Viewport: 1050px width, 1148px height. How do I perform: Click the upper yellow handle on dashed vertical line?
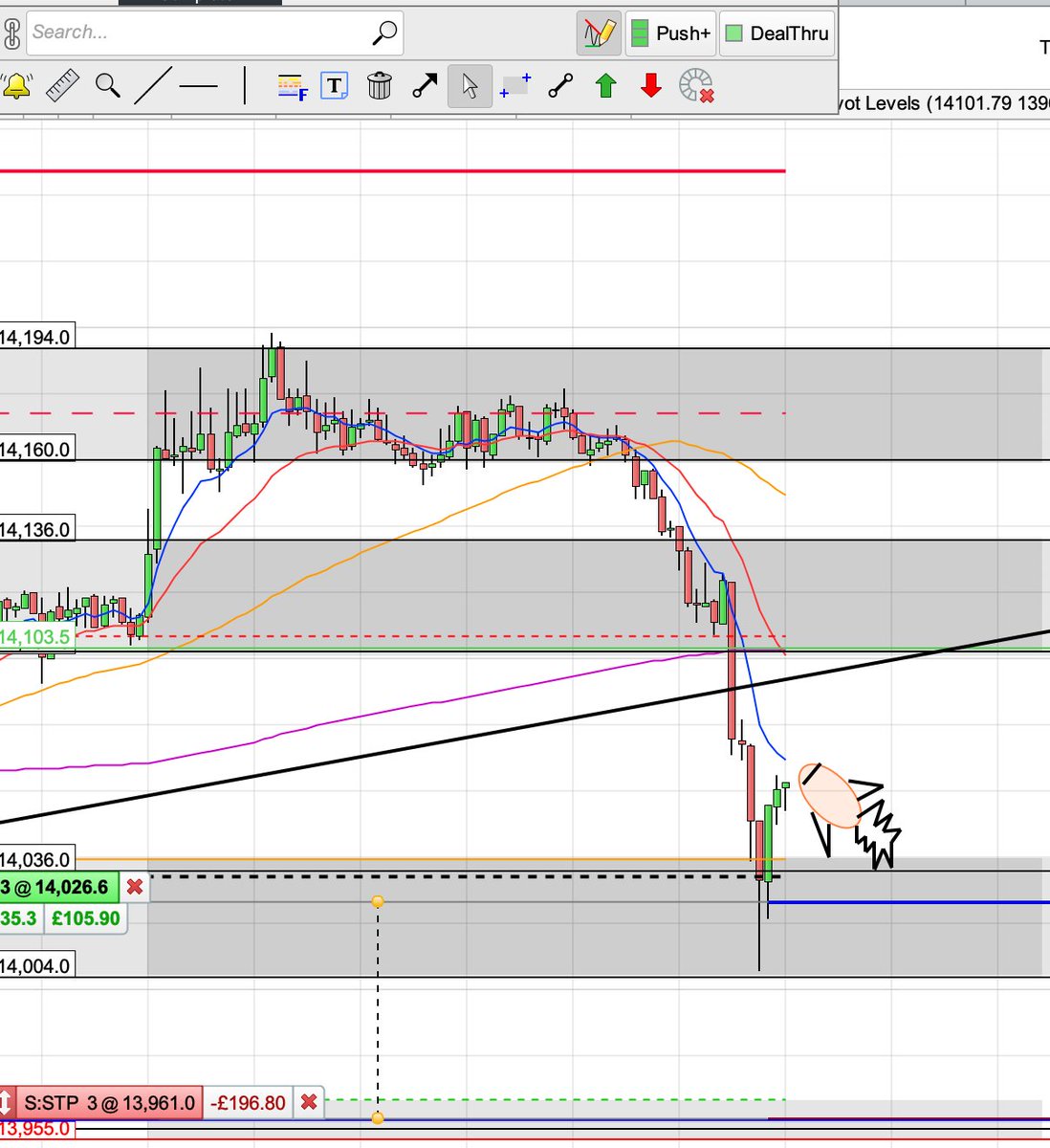pos(378,901)
